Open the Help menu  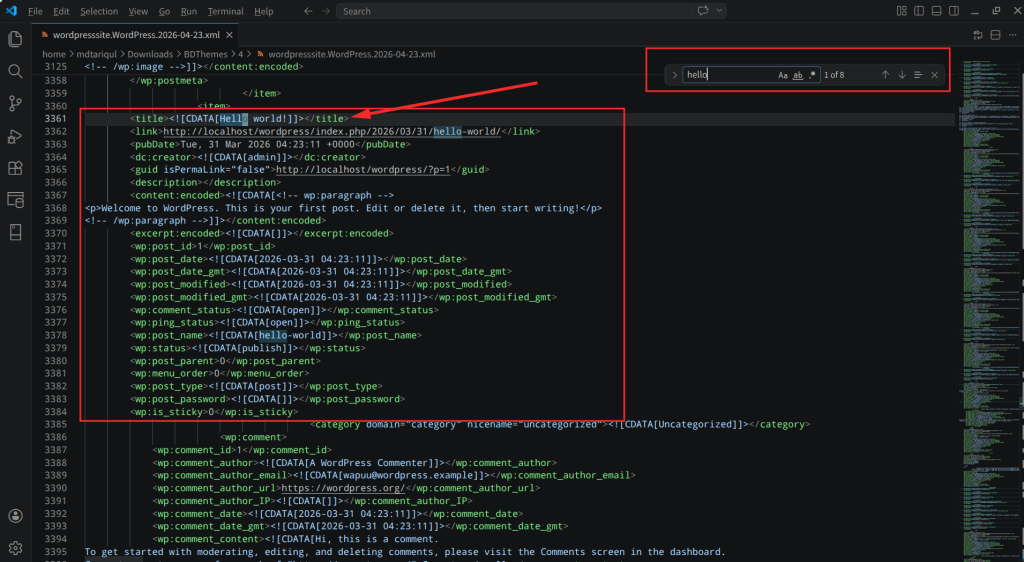264,11
